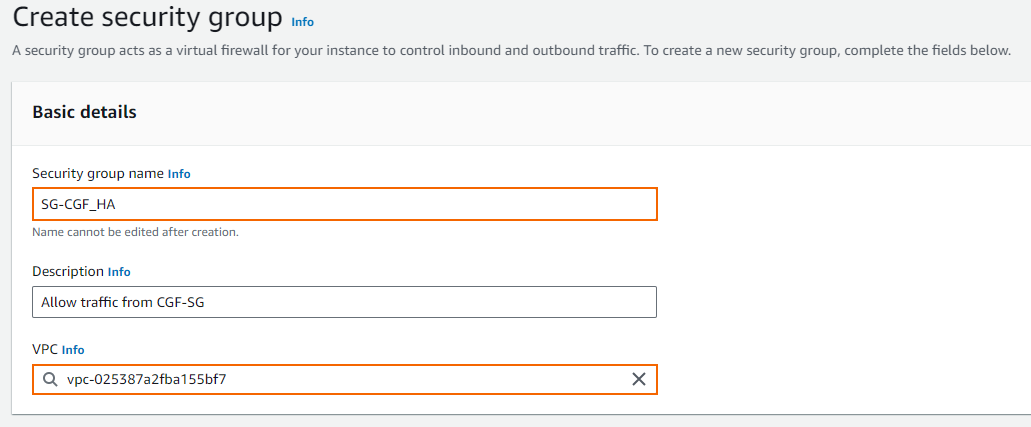Open the VPC search combo box
The width and height of the screenshot is (1031, 427).
pos(345,380)
